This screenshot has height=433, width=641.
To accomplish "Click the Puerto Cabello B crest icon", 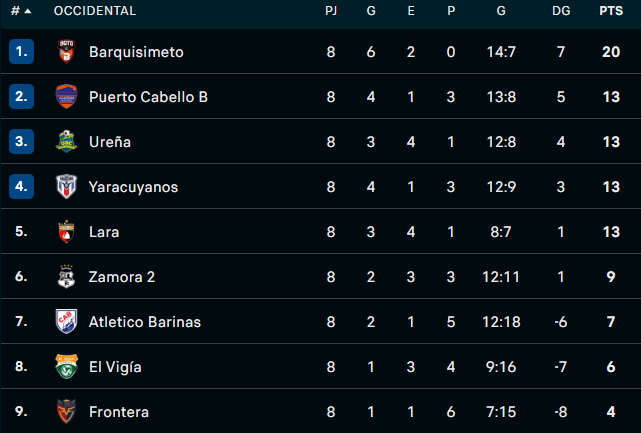I will click(66, 96).
